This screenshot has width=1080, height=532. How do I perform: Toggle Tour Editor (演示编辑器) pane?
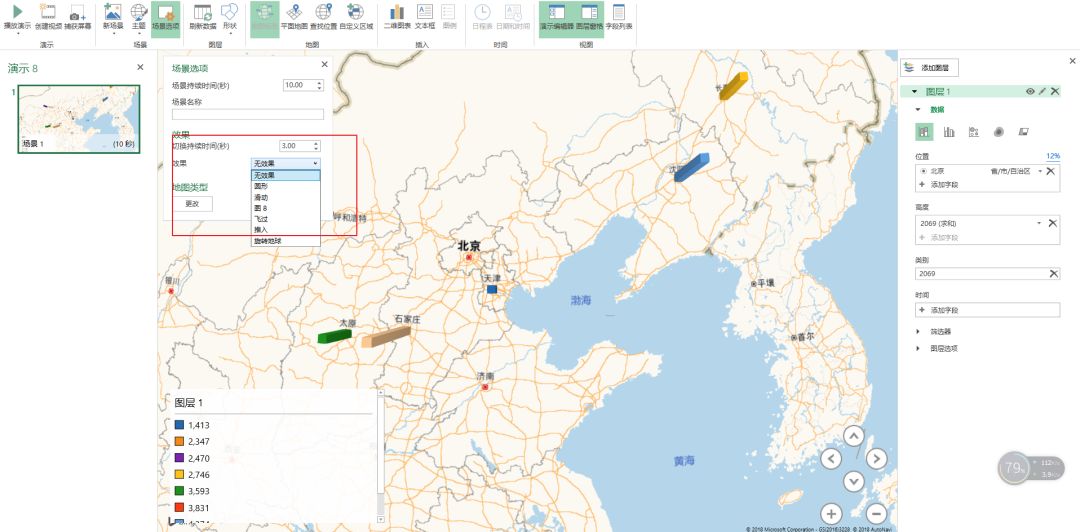(557, 18)
